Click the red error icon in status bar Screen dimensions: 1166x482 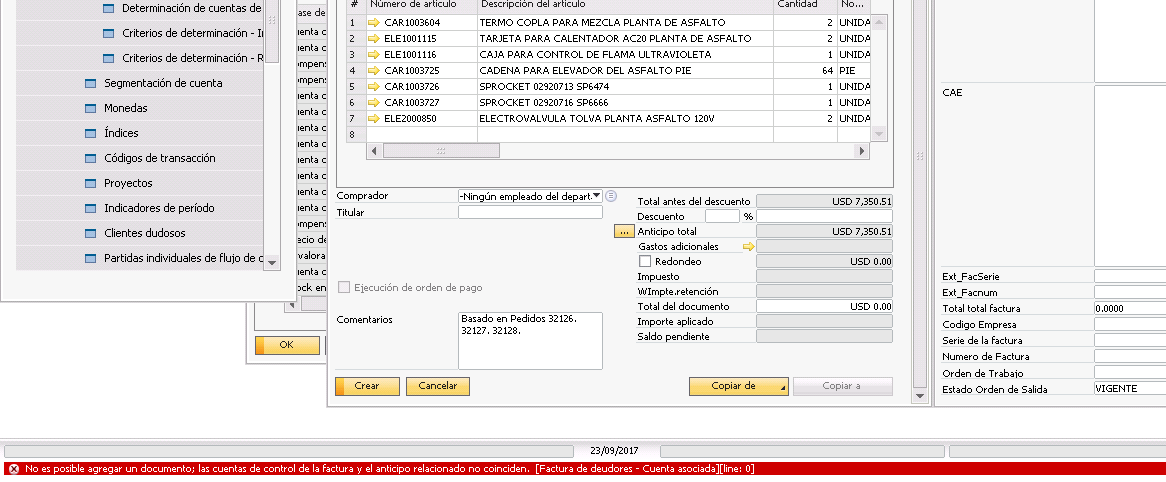13,469
